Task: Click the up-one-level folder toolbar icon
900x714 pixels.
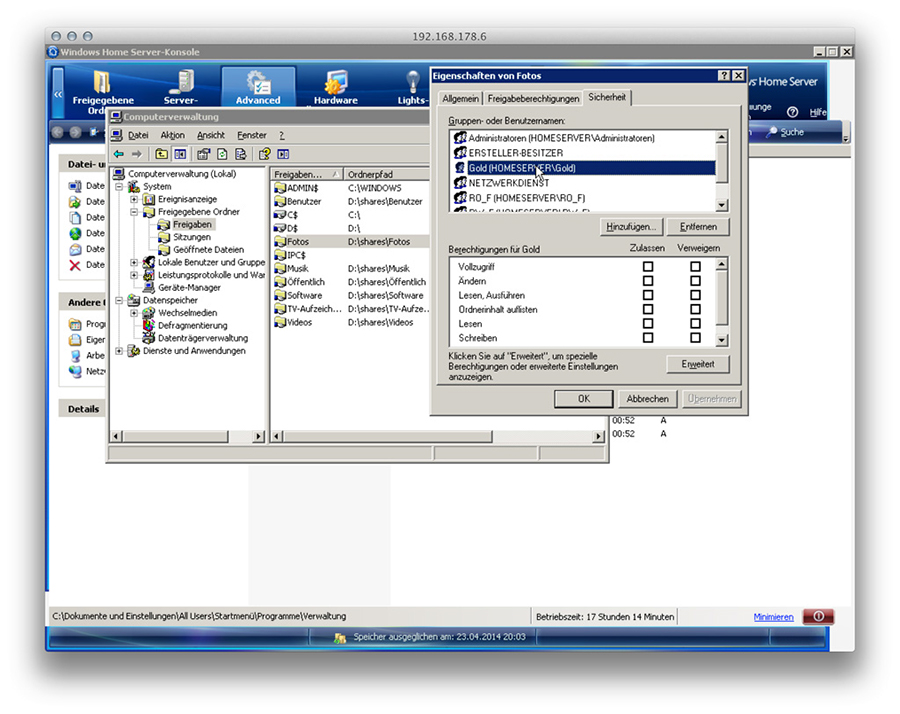Action: [161, 154]
